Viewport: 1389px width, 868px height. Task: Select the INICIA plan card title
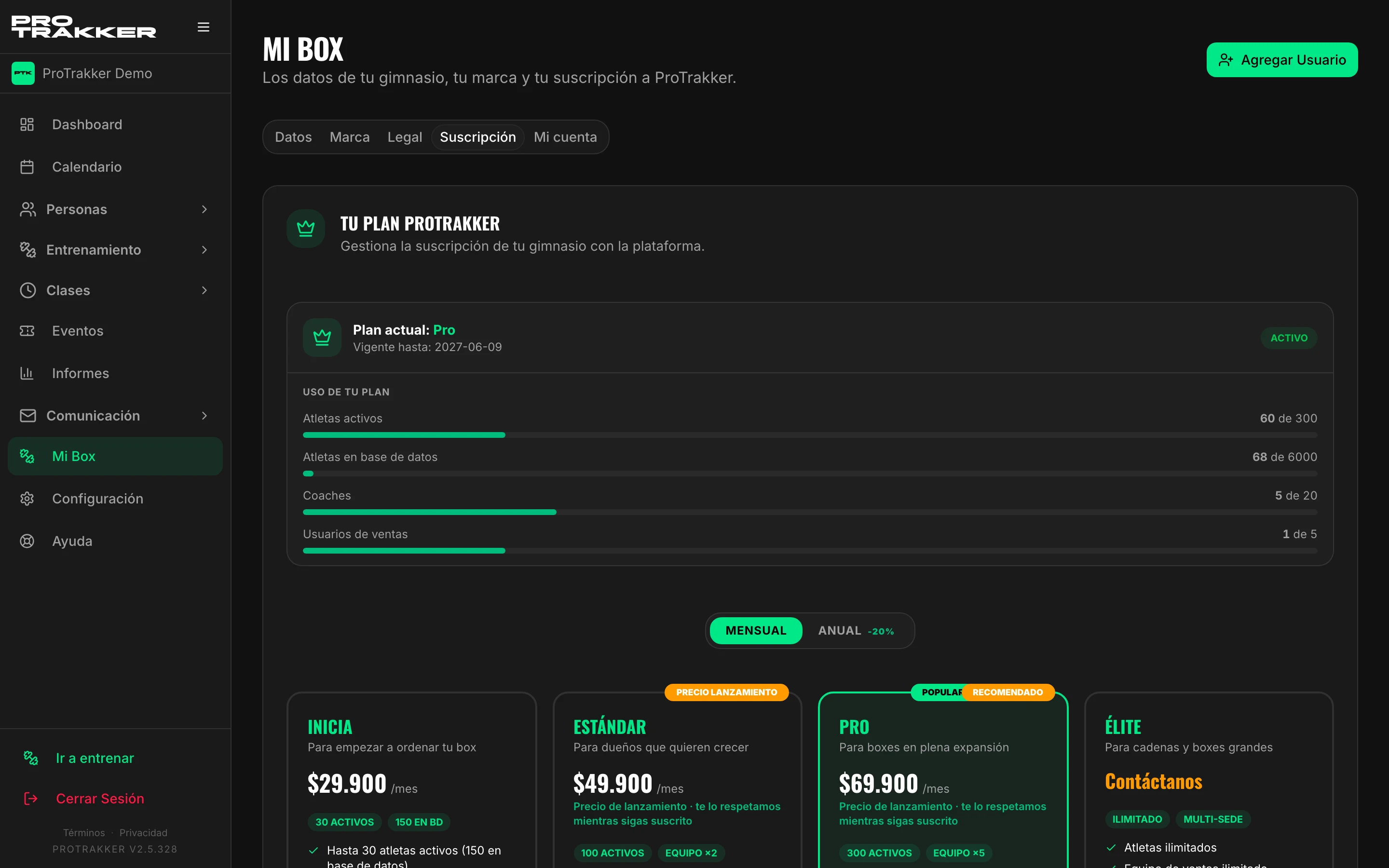[330, 727]
